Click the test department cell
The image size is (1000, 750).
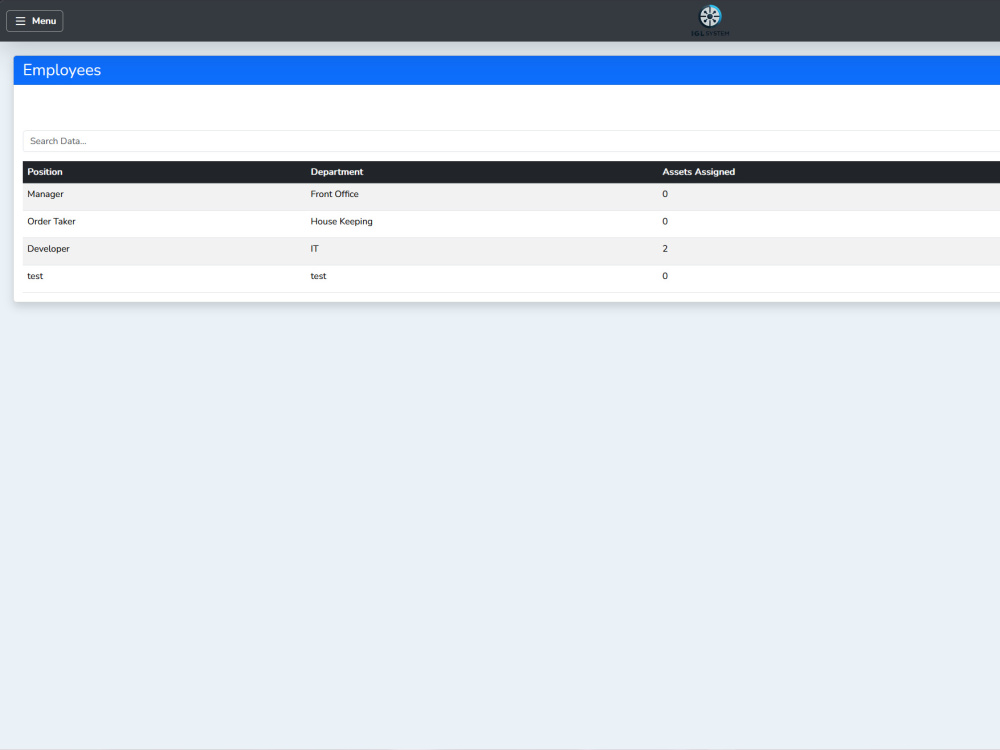[318, 276]
